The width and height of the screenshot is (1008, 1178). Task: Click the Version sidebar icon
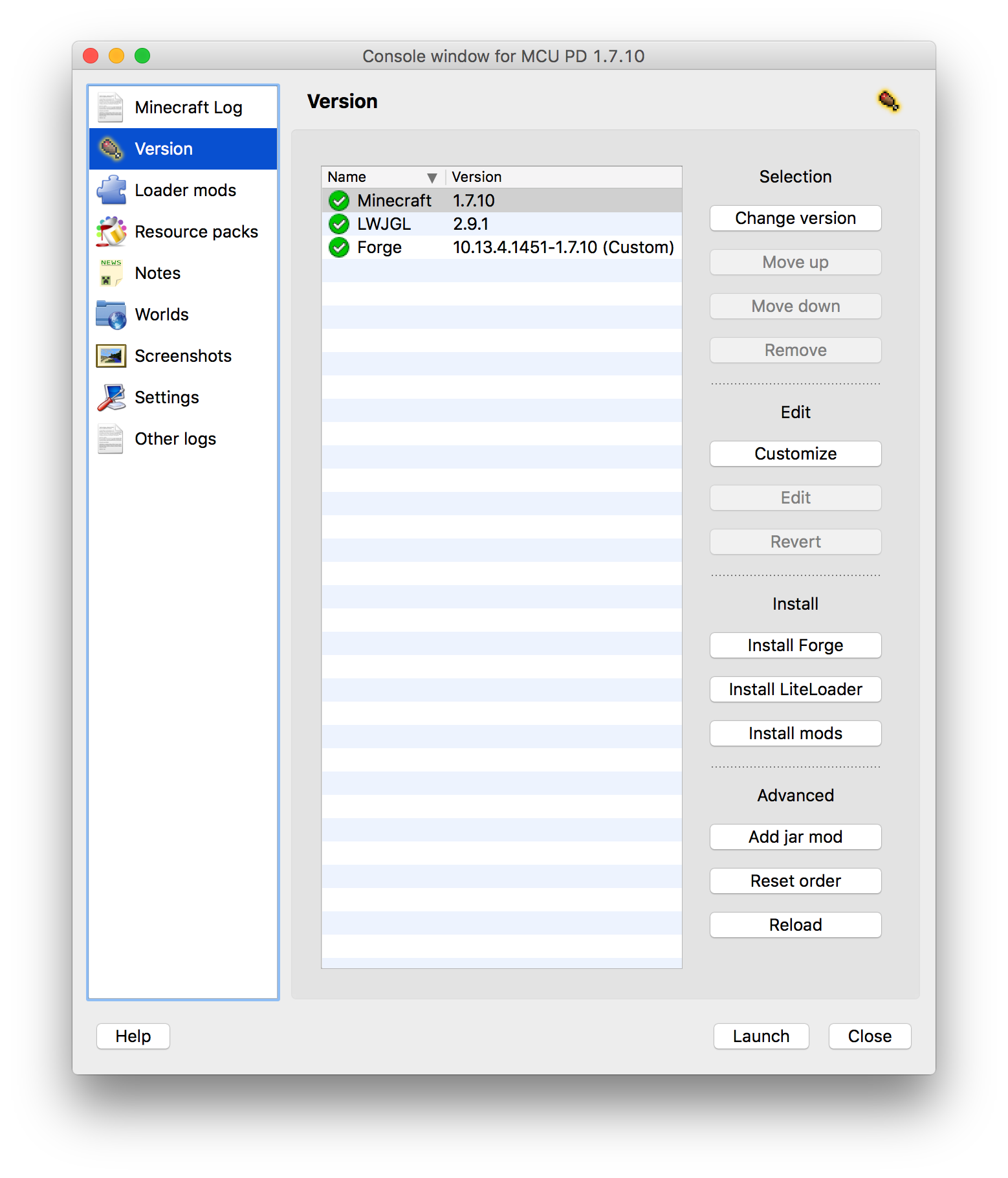point(111,149)
